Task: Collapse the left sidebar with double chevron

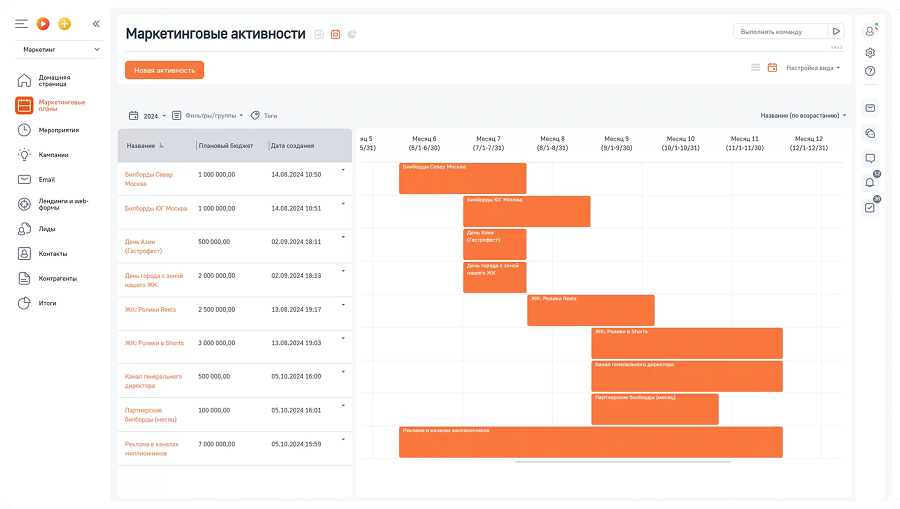Action: [x=96, y=23]
